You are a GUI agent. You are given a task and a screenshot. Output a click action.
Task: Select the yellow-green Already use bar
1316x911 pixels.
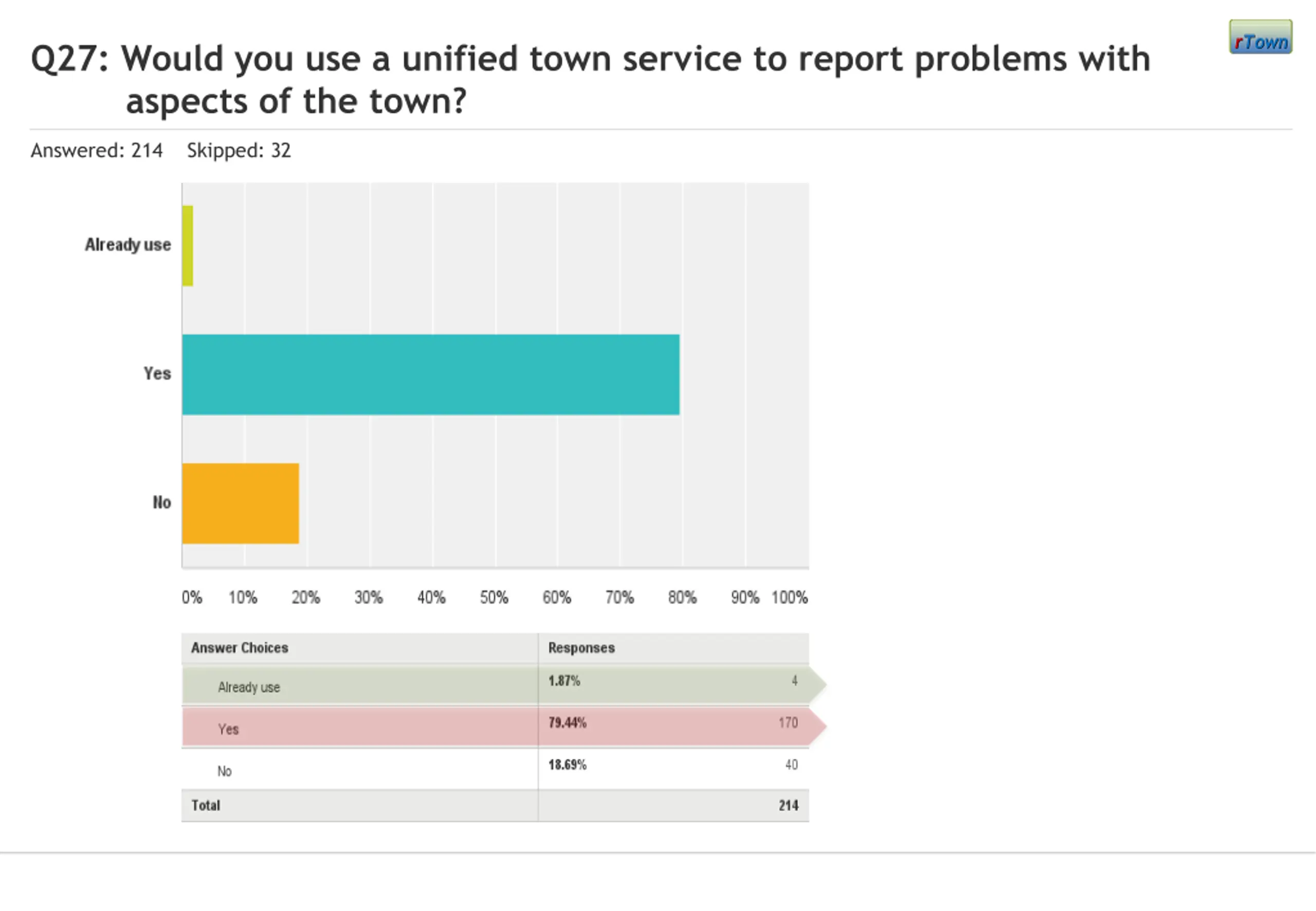[188, 246]
